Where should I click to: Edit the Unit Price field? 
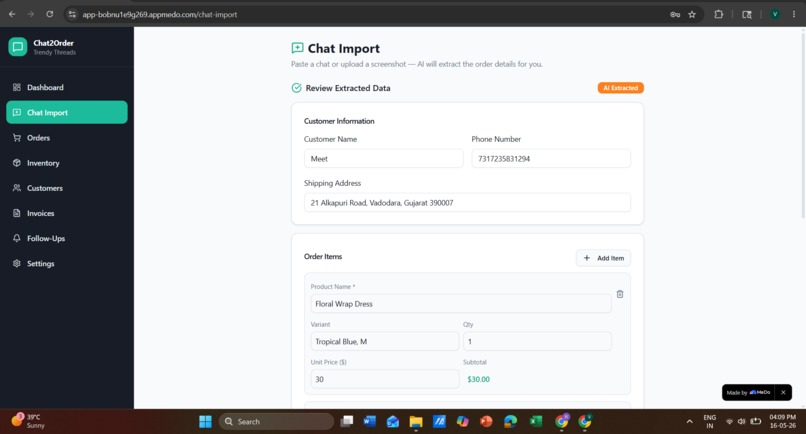[x=384, y=379]
